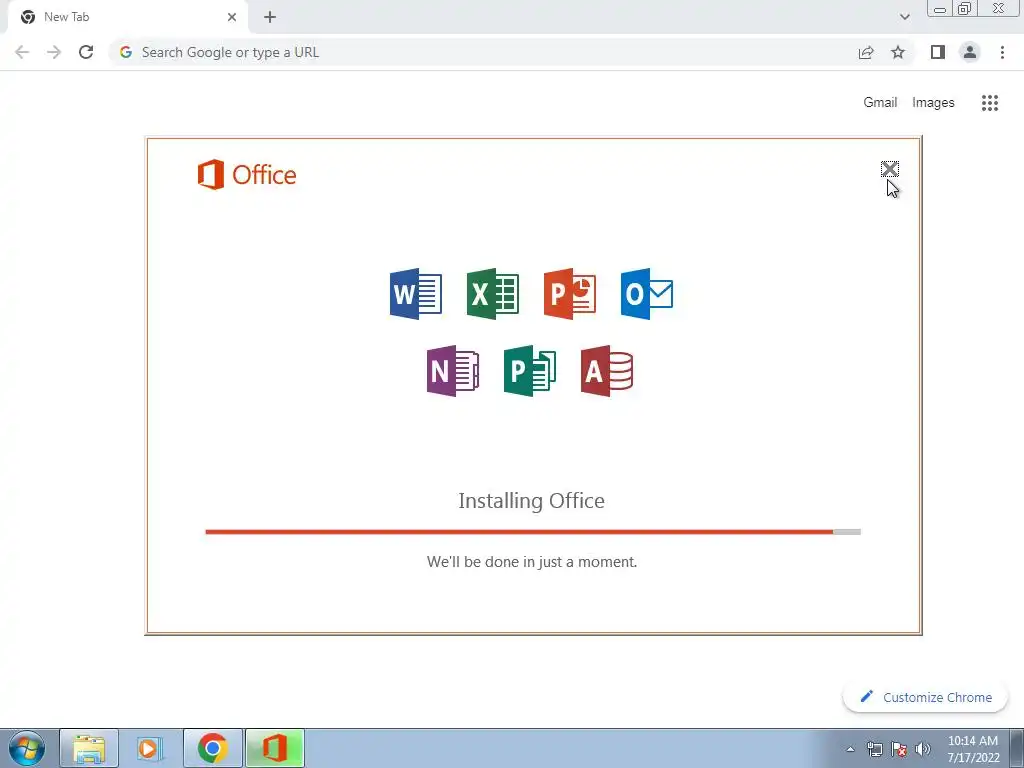
Task: Go forward in Chrome
Action: (54, 52)
